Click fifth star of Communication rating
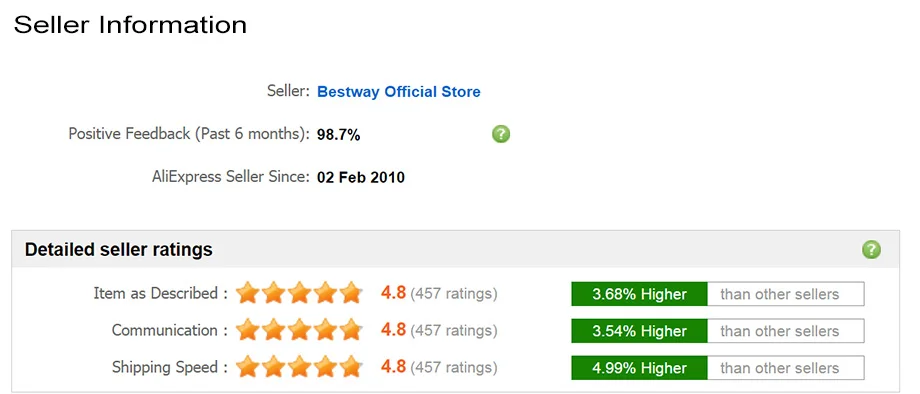Image resolution: width=920 pixels, height=394 pixels. pyautogui.click(x=351, y=330)
